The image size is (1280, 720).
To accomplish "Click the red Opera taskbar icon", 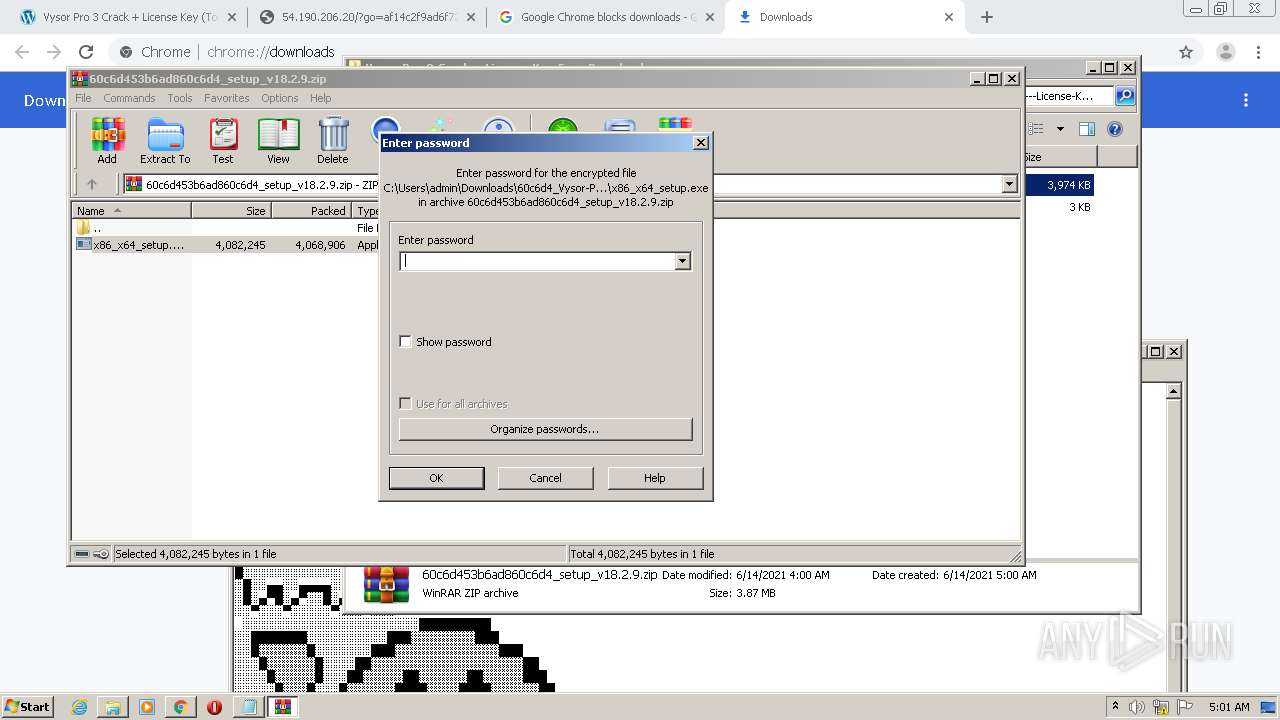I will [x=214, y=707].
